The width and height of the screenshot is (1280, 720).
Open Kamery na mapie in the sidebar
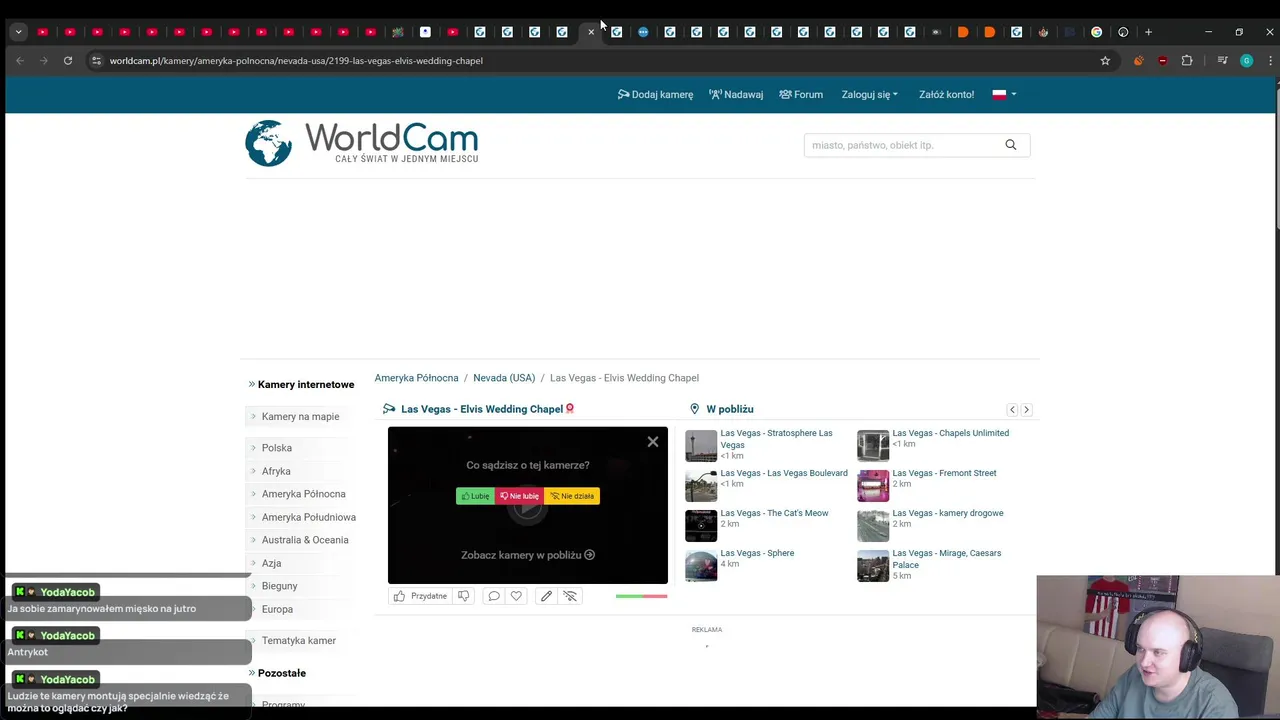(300, 417)
